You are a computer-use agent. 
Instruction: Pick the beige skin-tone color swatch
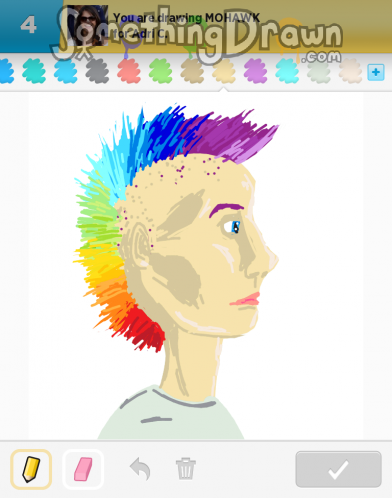224,71
